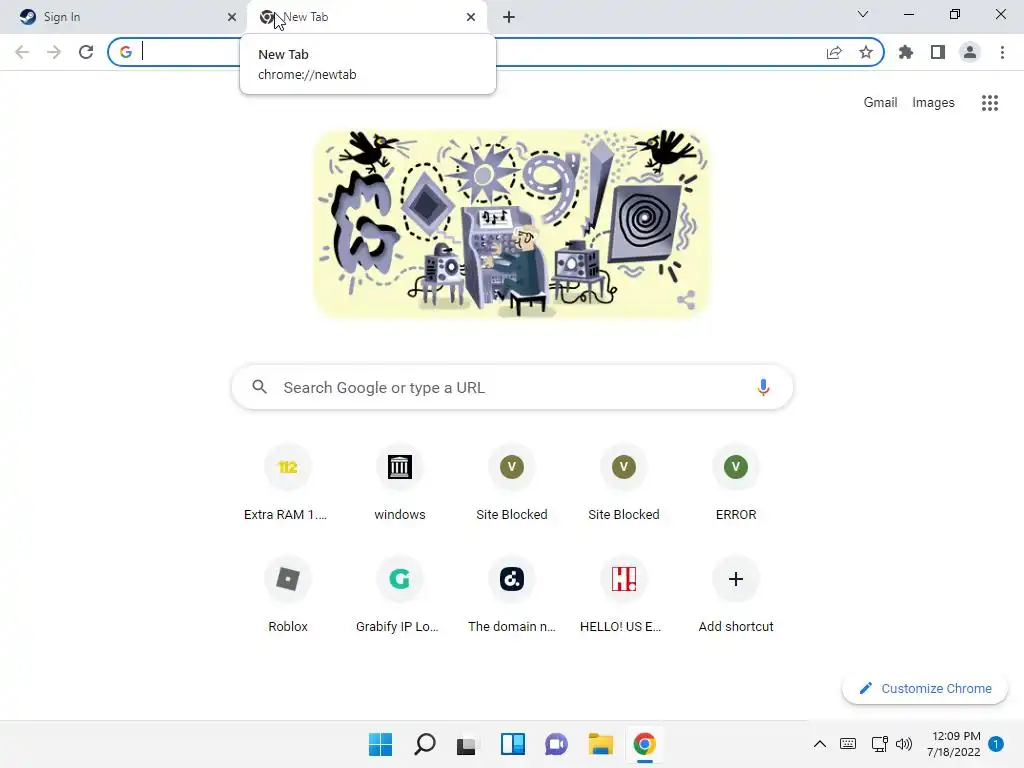Open the Images link
The image size is (1024, 768).
(x=933, y=103)
